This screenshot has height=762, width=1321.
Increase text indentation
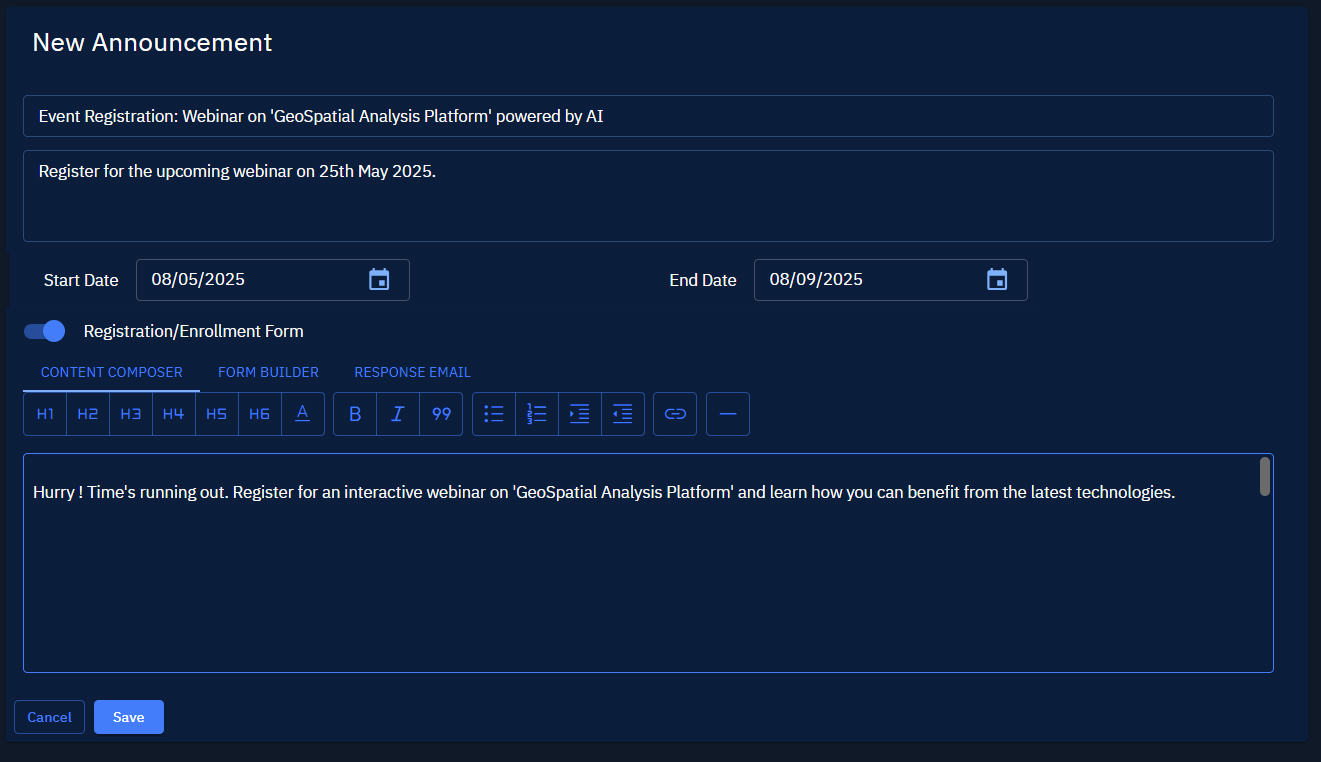(x=580, y=413)
